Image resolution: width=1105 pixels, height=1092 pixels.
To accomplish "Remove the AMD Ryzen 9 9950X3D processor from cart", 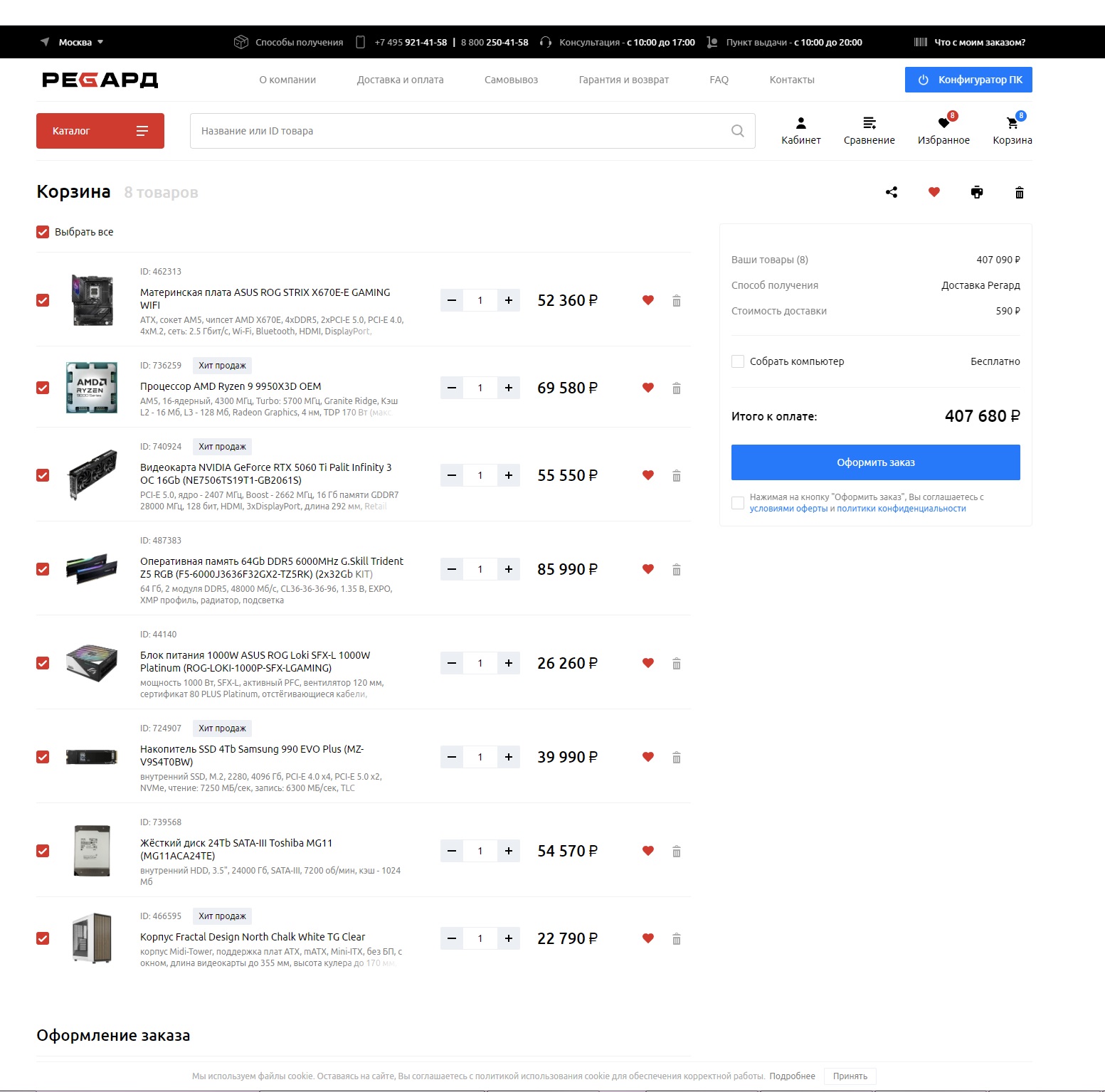I will click(677, 388).
